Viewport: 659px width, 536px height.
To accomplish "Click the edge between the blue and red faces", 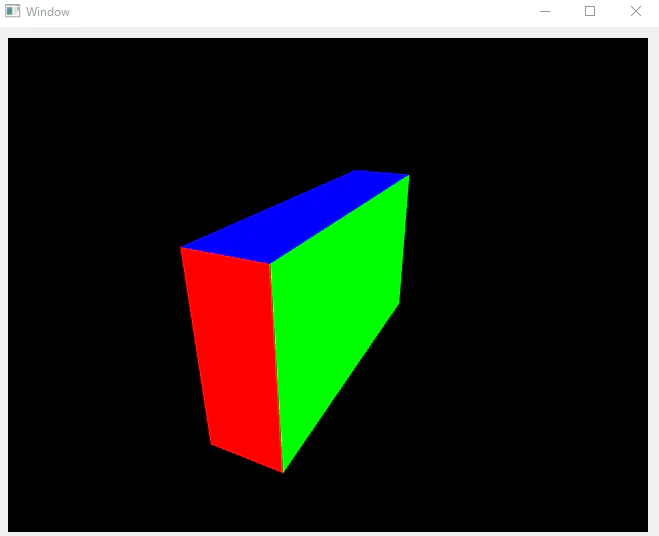I will 225,256.
